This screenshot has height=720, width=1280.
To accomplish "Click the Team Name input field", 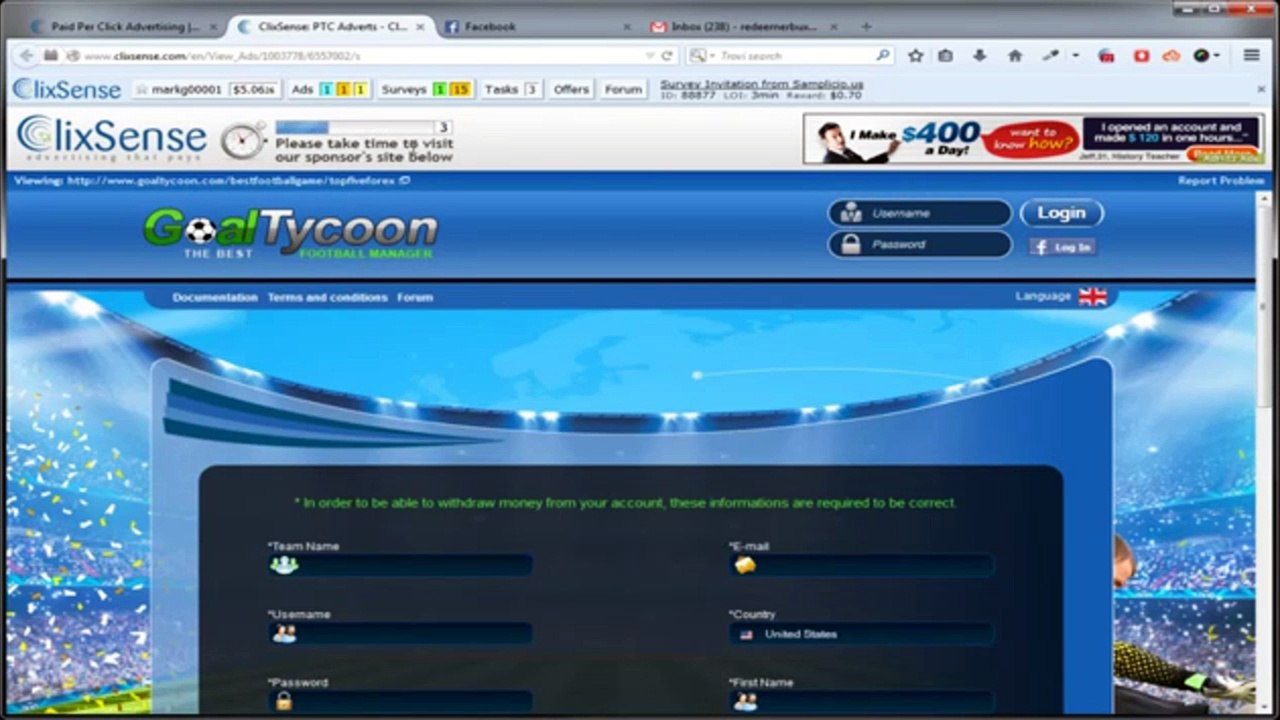I will pyautogui.click(x=400, y=566).
